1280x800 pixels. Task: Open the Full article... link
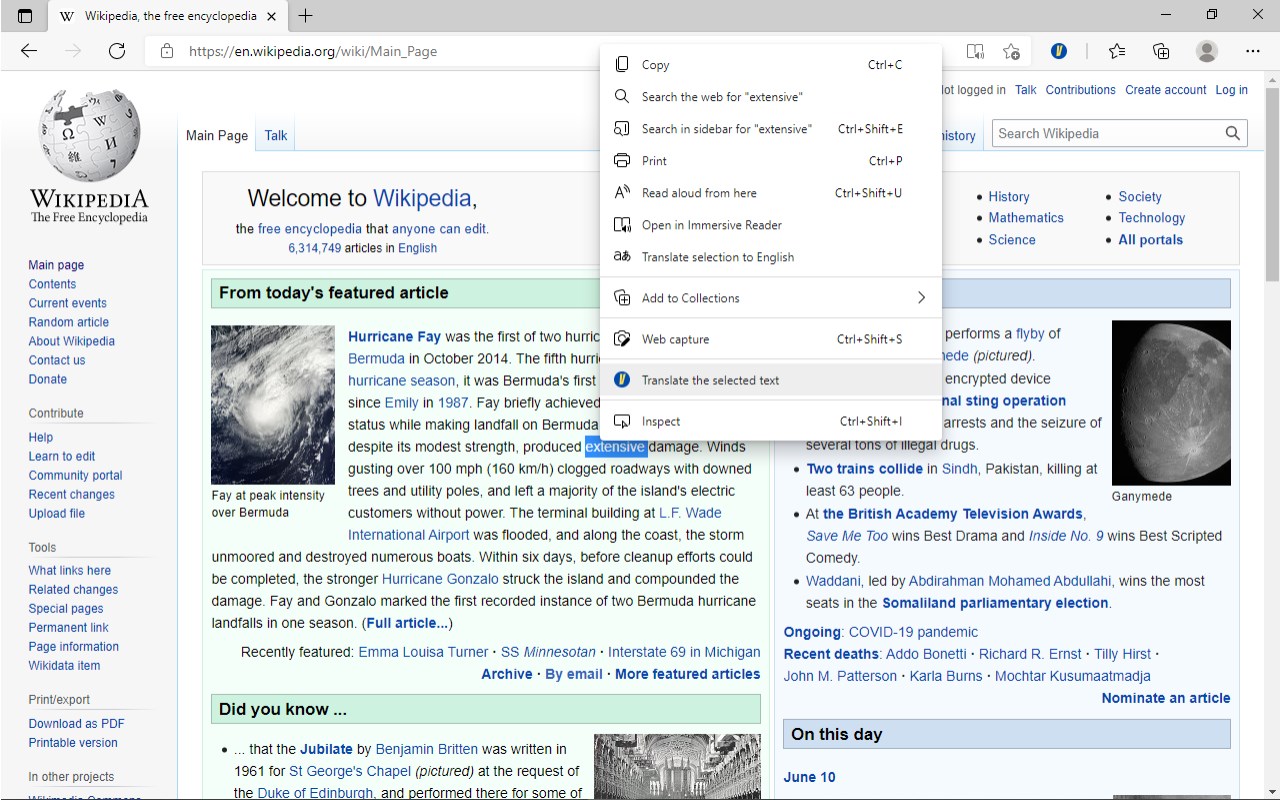pos(407,623)
